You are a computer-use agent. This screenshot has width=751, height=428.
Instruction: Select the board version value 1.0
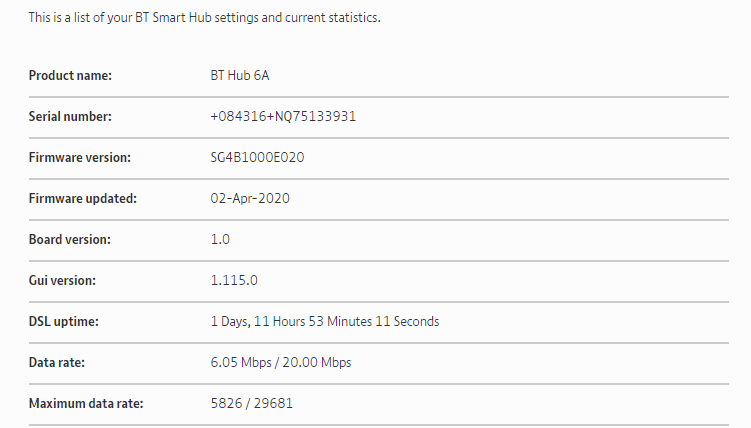(220, 239)
